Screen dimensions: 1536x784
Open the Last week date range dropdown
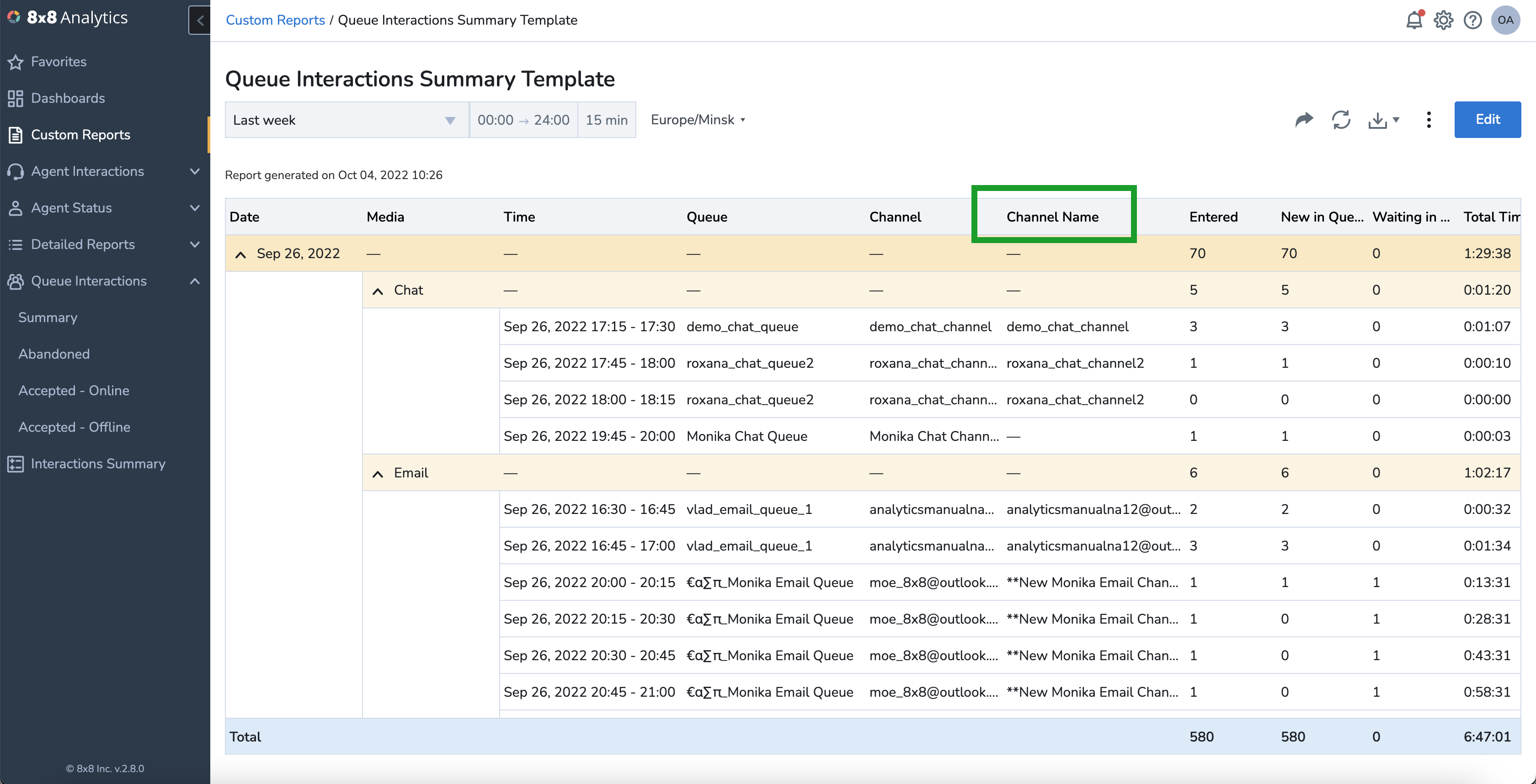tap(347, 120)
